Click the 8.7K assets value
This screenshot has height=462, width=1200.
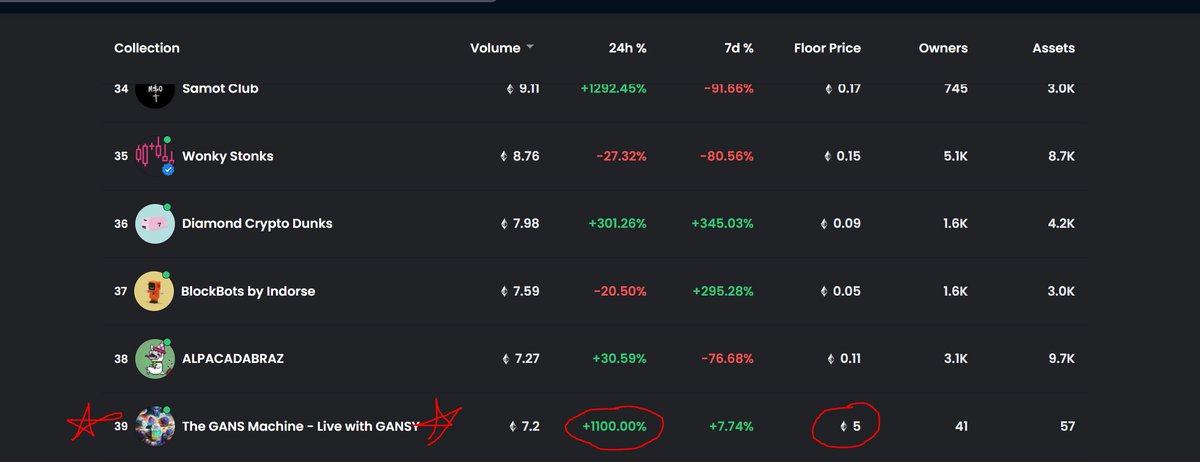point(1061,156)
